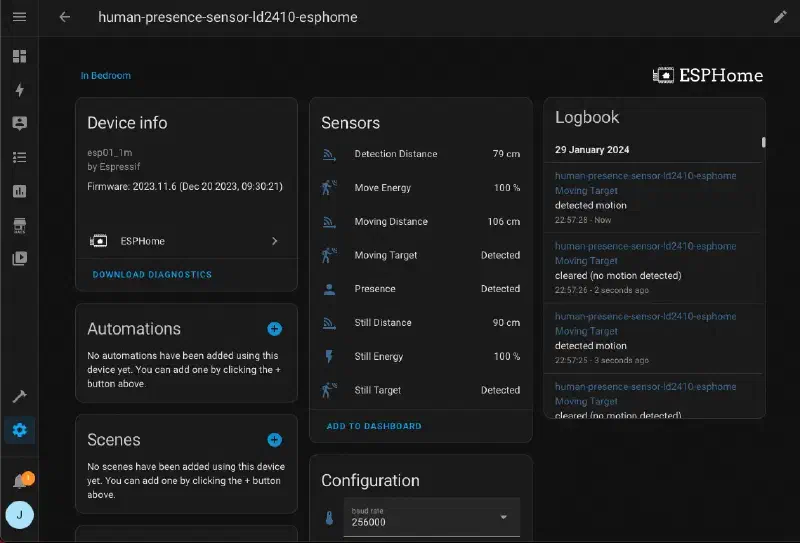Click the Detection Distance sensor icon
This screenshot has height=543, width=800.
point(329,154)
